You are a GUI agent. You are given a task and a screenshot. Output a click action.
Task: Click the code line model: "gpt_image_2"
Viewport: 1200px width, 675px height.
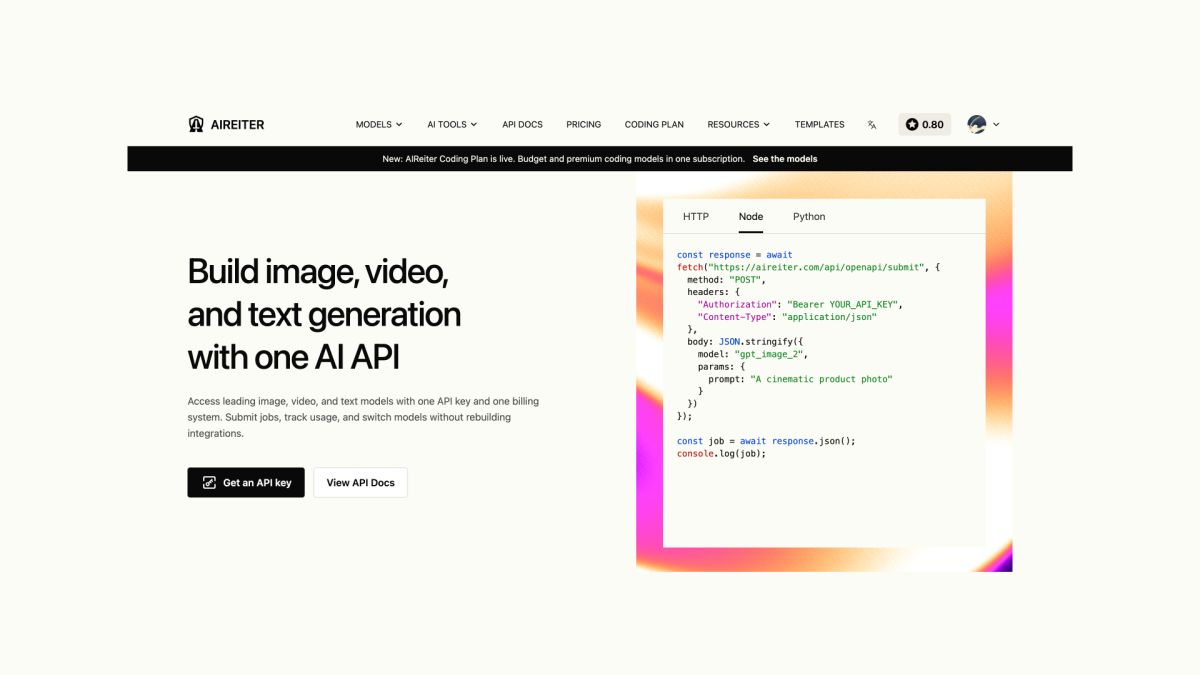[752, 354]
